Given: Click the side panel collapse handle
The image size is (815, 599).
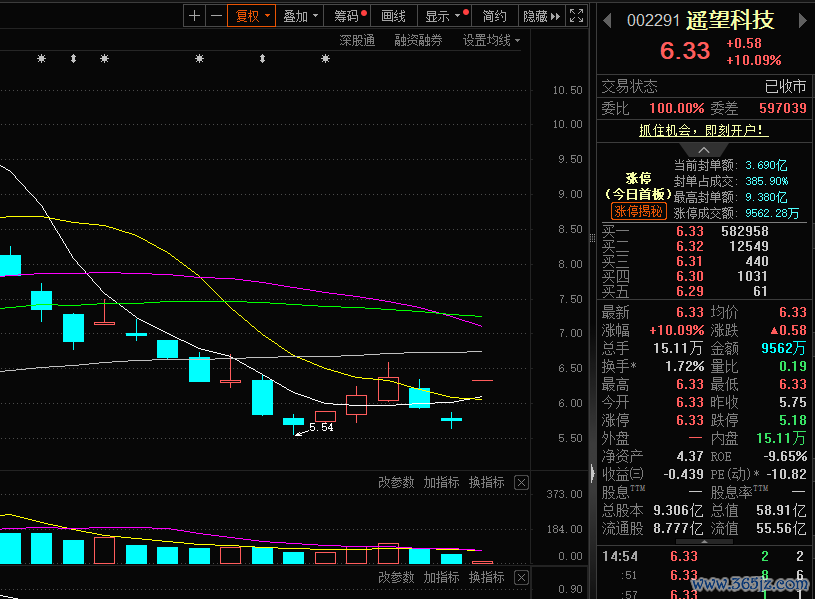Looking at the screenshot, I should click(593, 473).
